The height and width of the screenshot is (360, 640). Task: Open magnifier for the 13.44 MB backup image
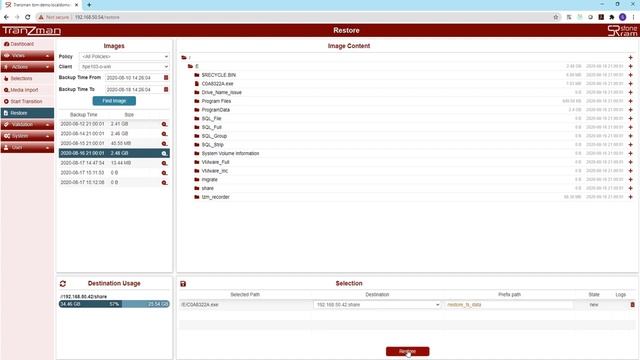click(164, 163)
